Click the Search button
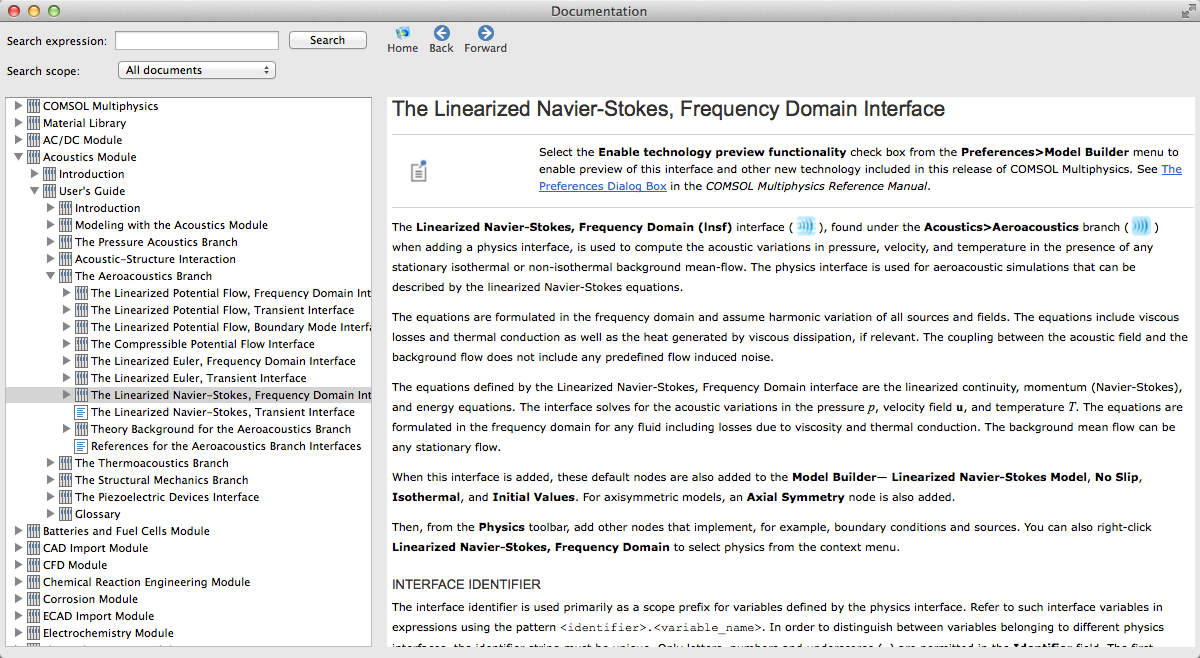The image size is (1200, 658). (327, 40)
